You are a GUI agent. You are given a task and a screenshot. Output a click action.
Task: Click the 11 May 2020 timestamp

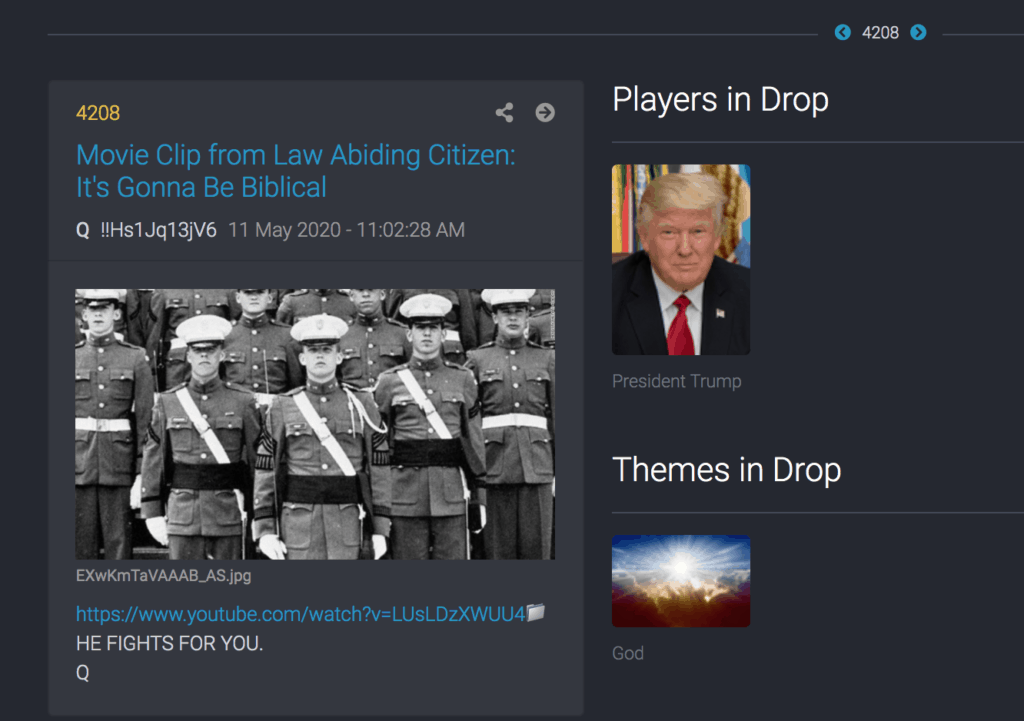click(x=346, y=230)
